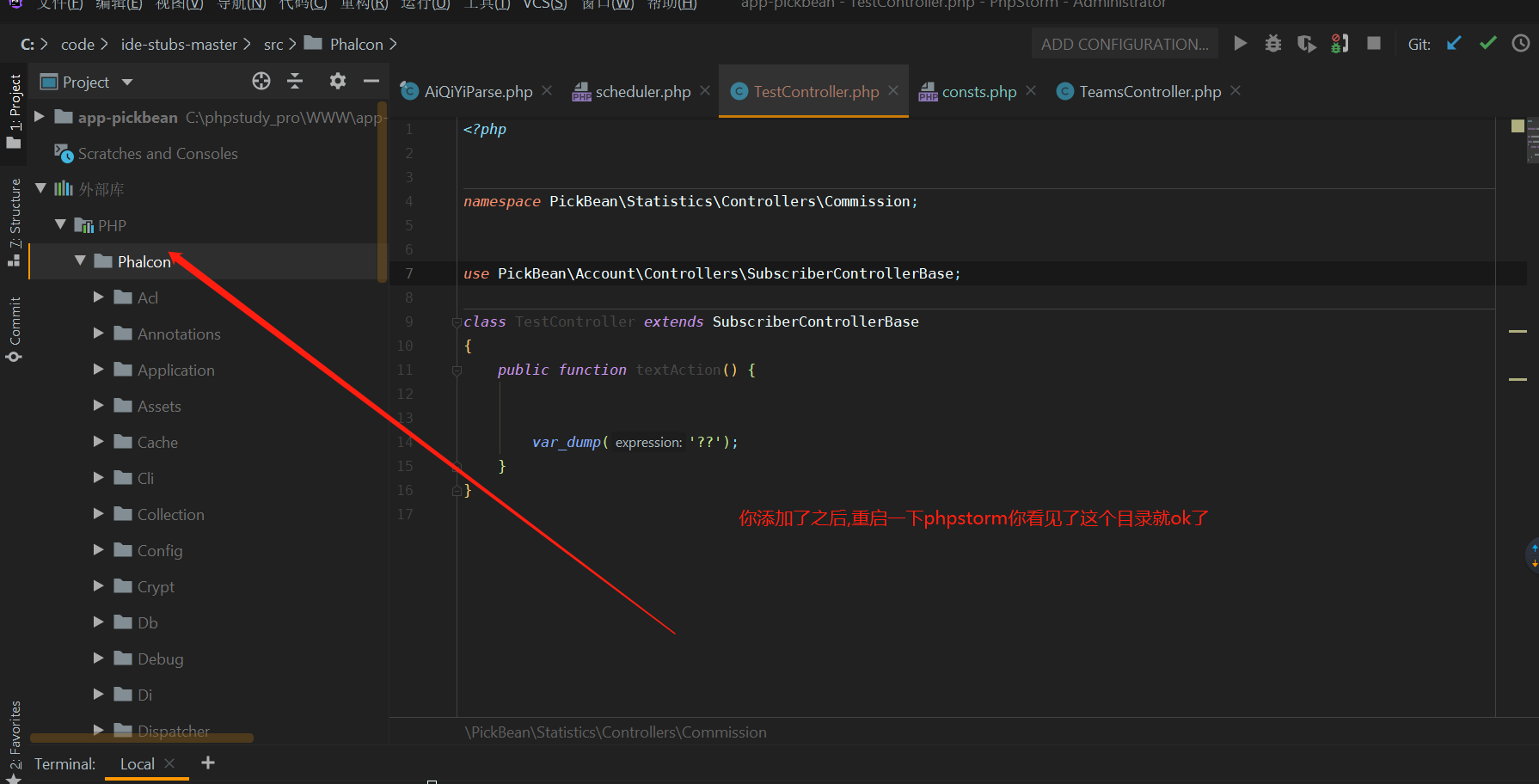
Task: Add new terminal tab with plus icon
Action: click(208, 763)
